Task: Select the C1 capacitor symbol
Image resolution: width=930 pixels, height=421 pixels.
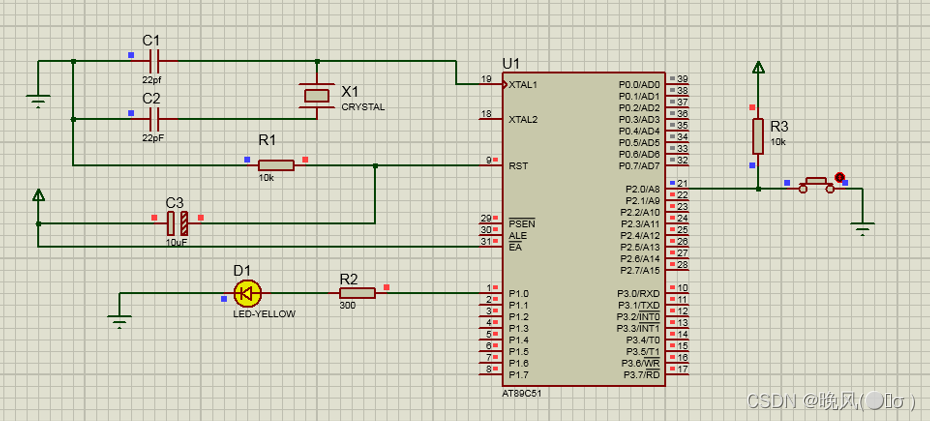Action: (155, 61)
